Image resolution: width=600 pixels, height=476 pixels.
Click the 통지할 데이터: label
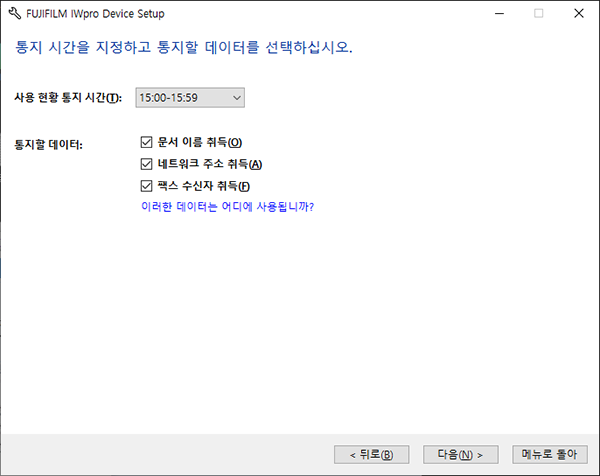coord(49,145)
